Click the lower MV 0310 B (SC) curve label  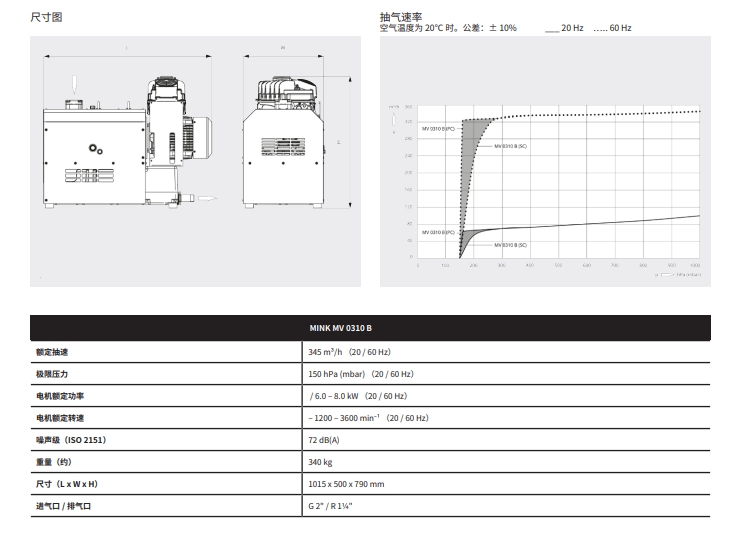pos(510,245)
